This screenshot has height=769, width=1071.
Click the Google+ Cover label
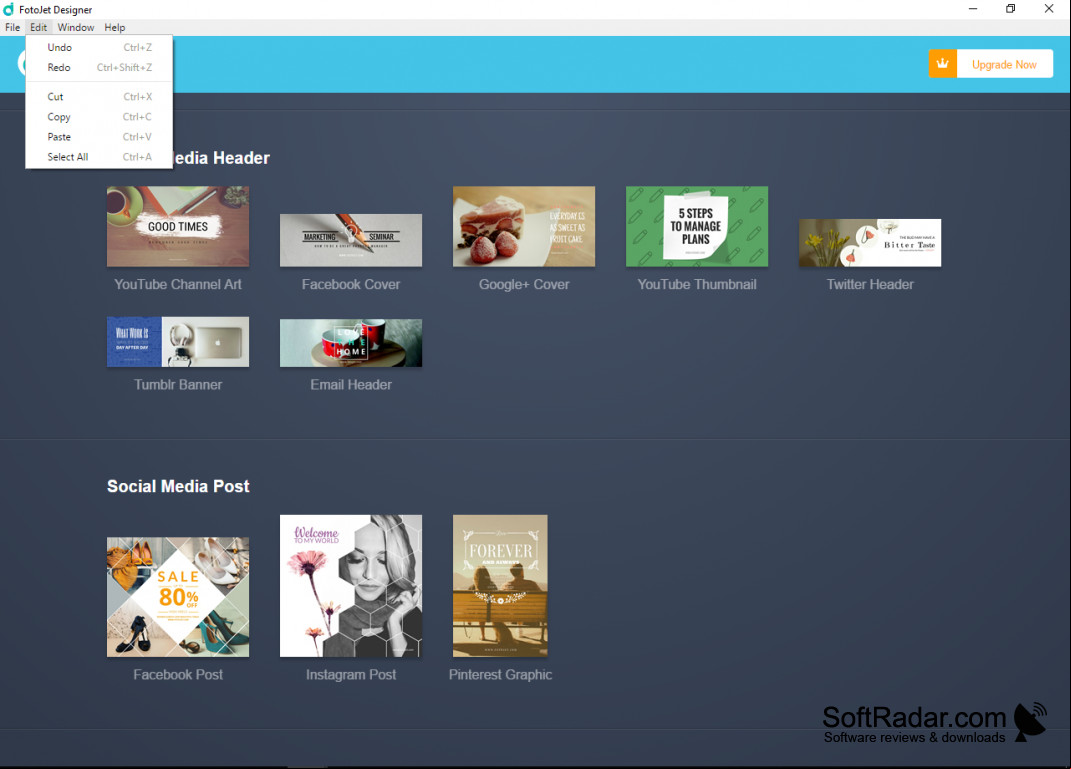click(523, 284)
